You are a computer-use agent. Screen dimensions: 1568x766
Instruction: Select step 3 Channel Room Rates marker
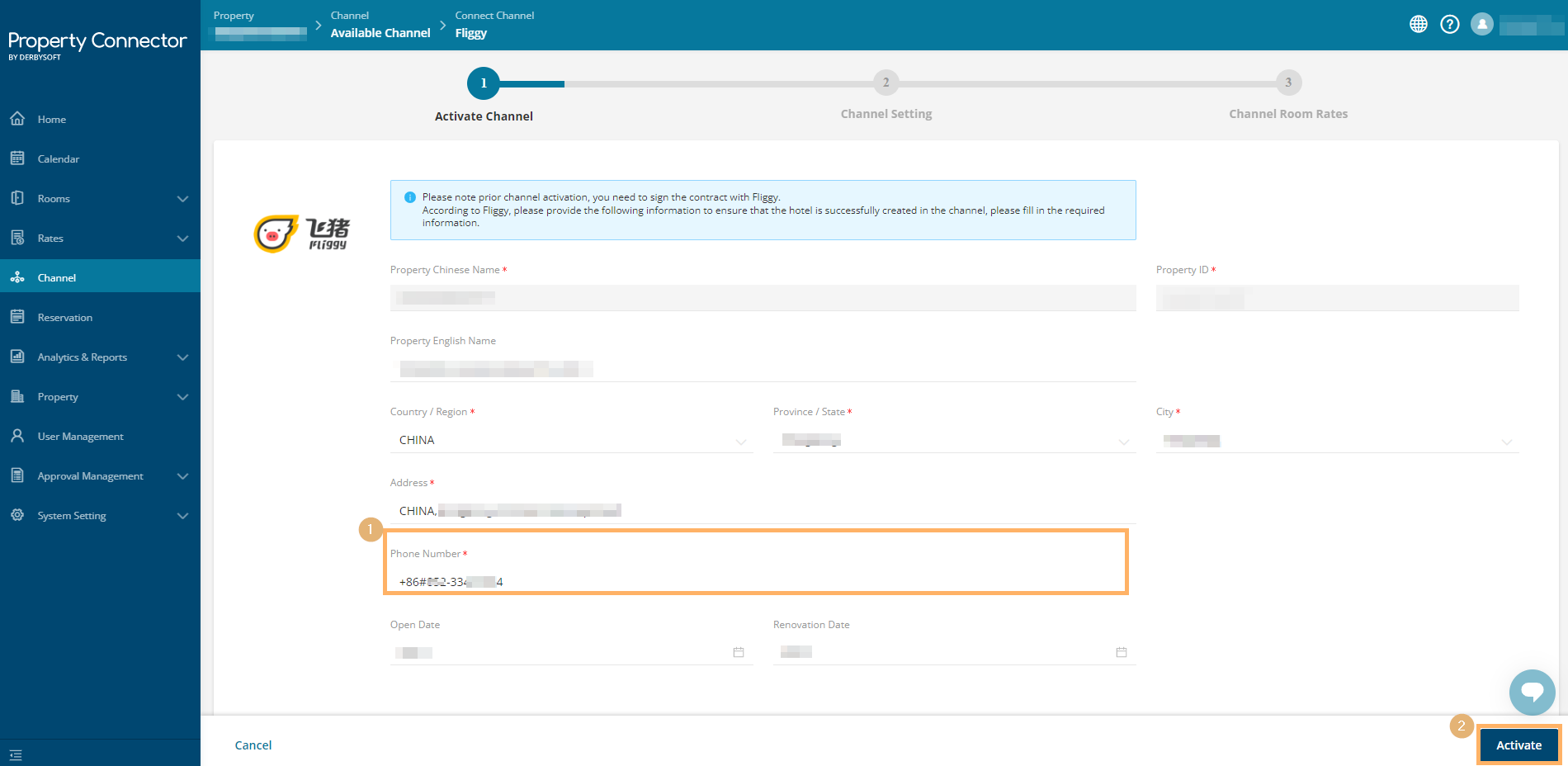(1288, 83)
